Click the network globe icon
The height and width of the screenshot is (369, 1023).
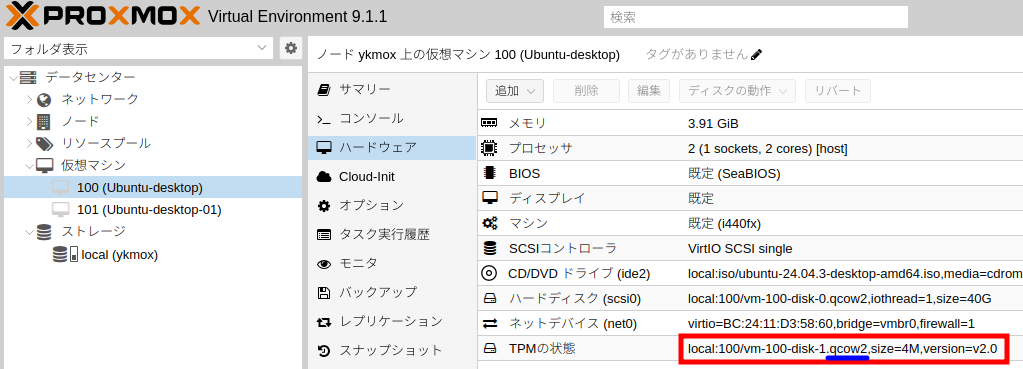[44, 100]
